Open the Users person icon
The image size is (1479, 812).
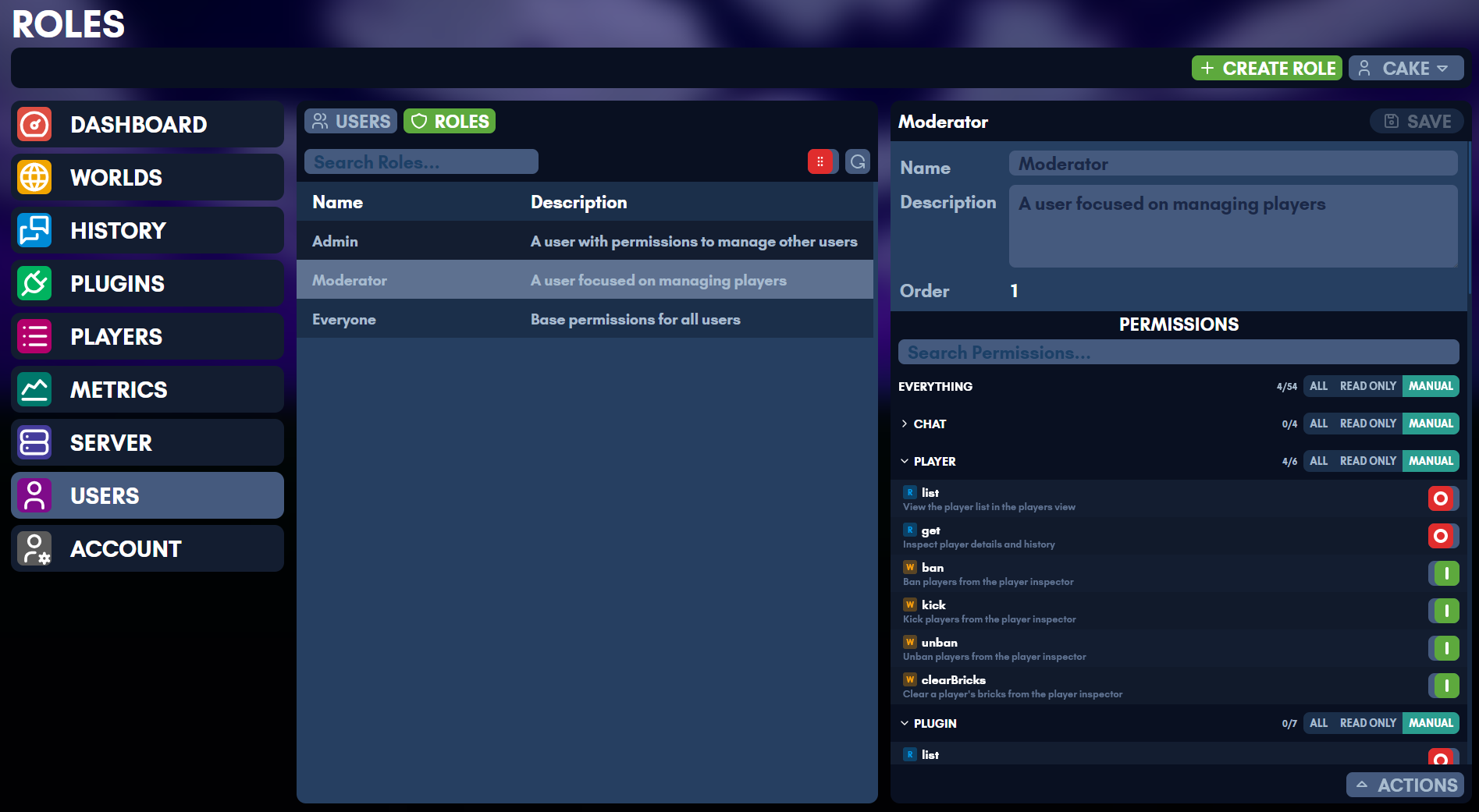point(34,495)
